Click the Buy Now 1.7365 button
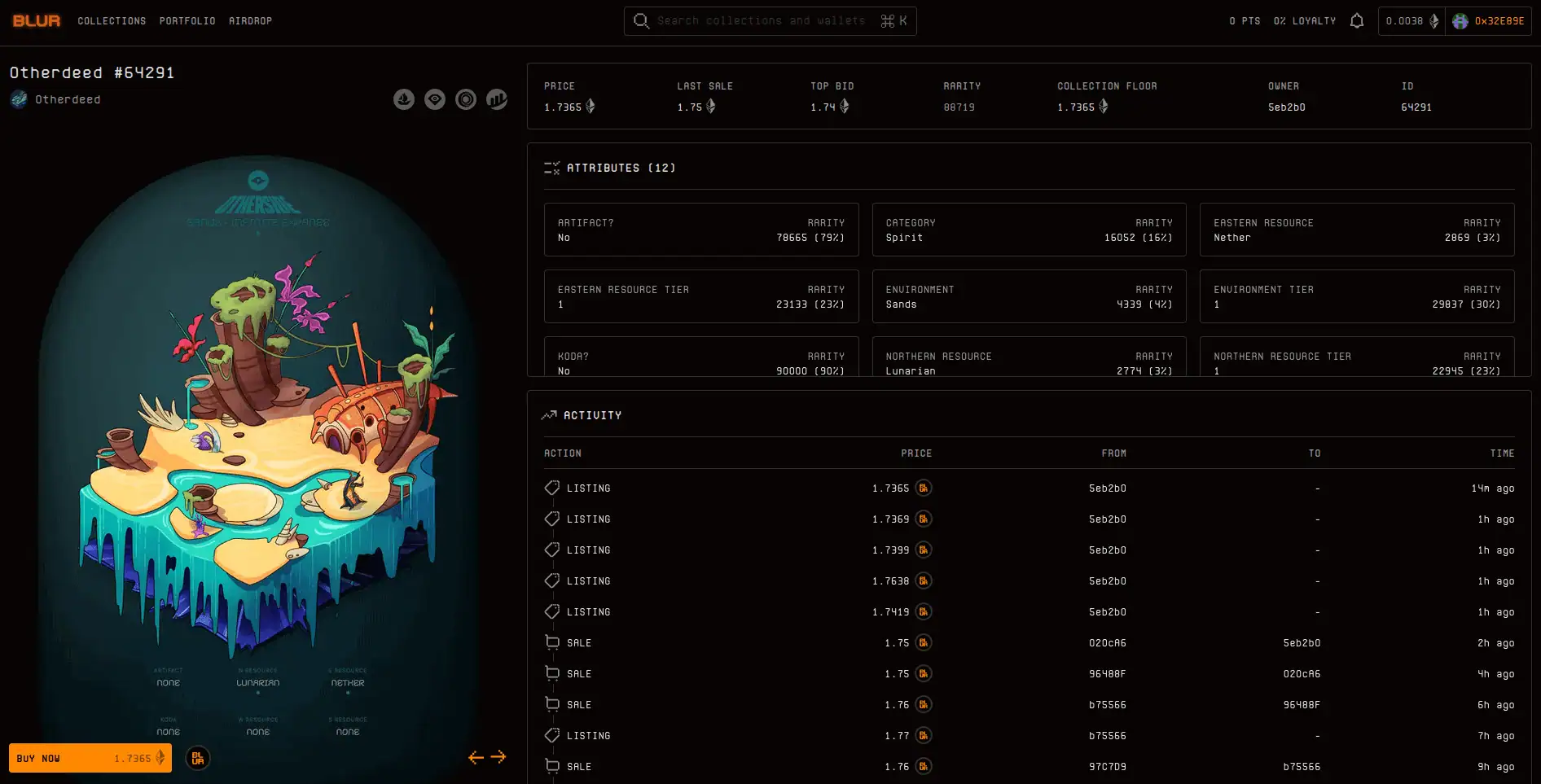Viewport: 1541px width, 784px height. coord(90,758)
